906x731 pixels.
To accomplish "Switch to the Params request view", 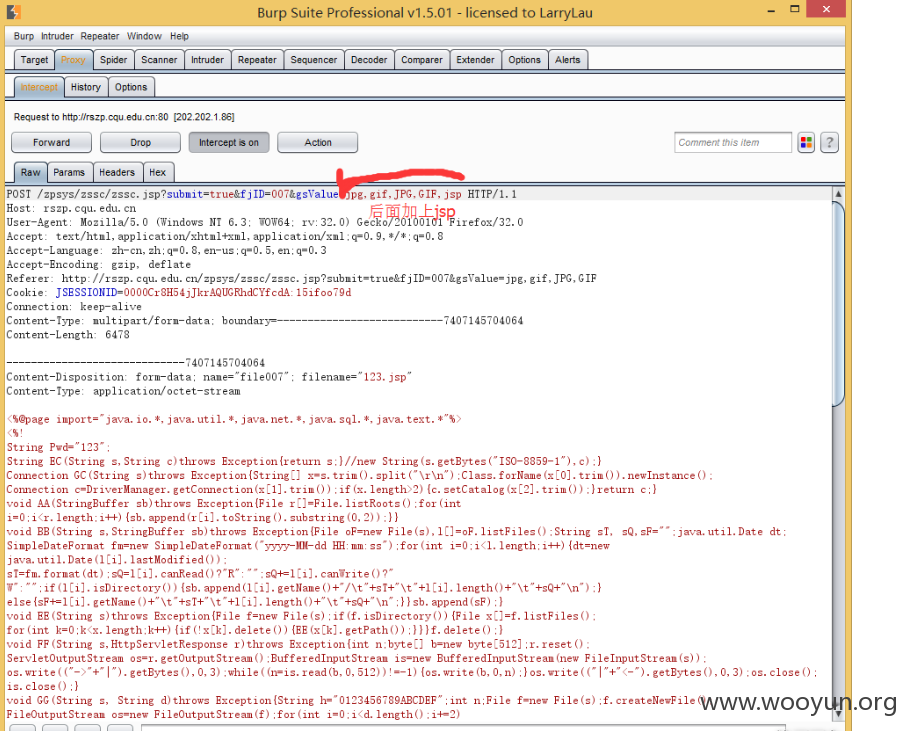I will 69,172.
